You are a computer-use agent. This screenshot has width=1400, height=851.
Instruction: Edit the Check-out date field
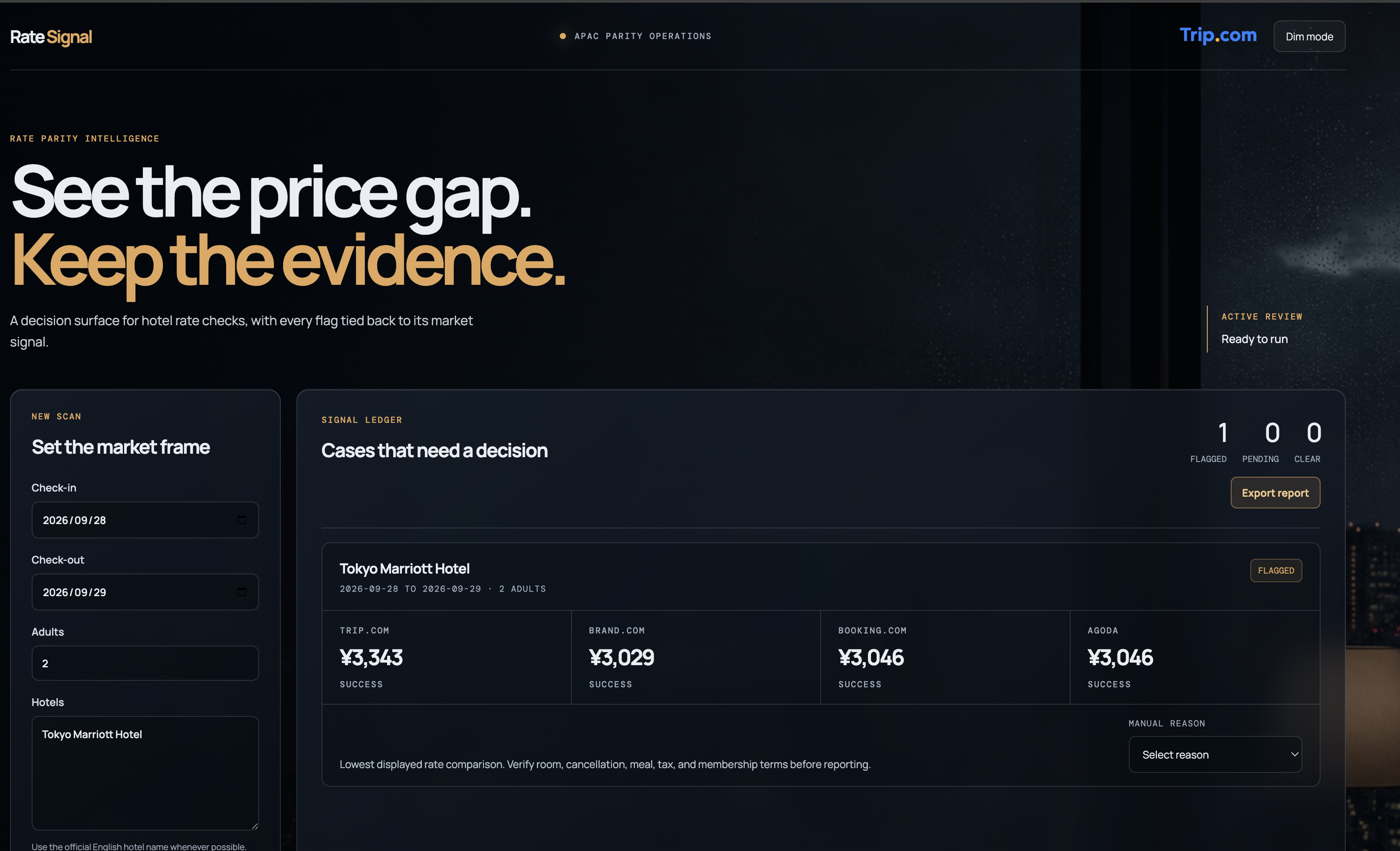click(145, 592)
